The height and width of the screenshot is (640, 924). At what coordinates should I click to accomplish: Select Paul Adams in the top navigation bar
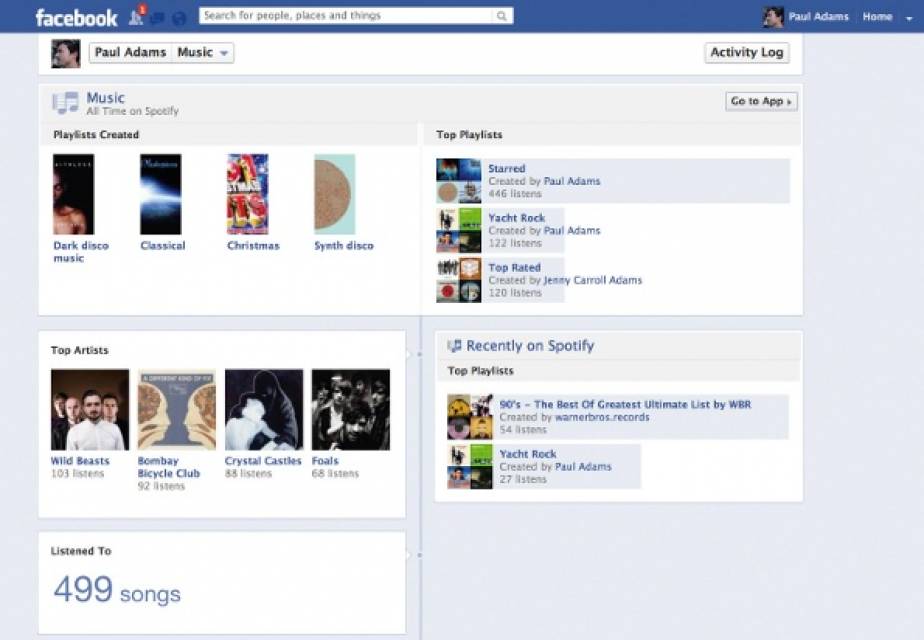pos(820,16)
